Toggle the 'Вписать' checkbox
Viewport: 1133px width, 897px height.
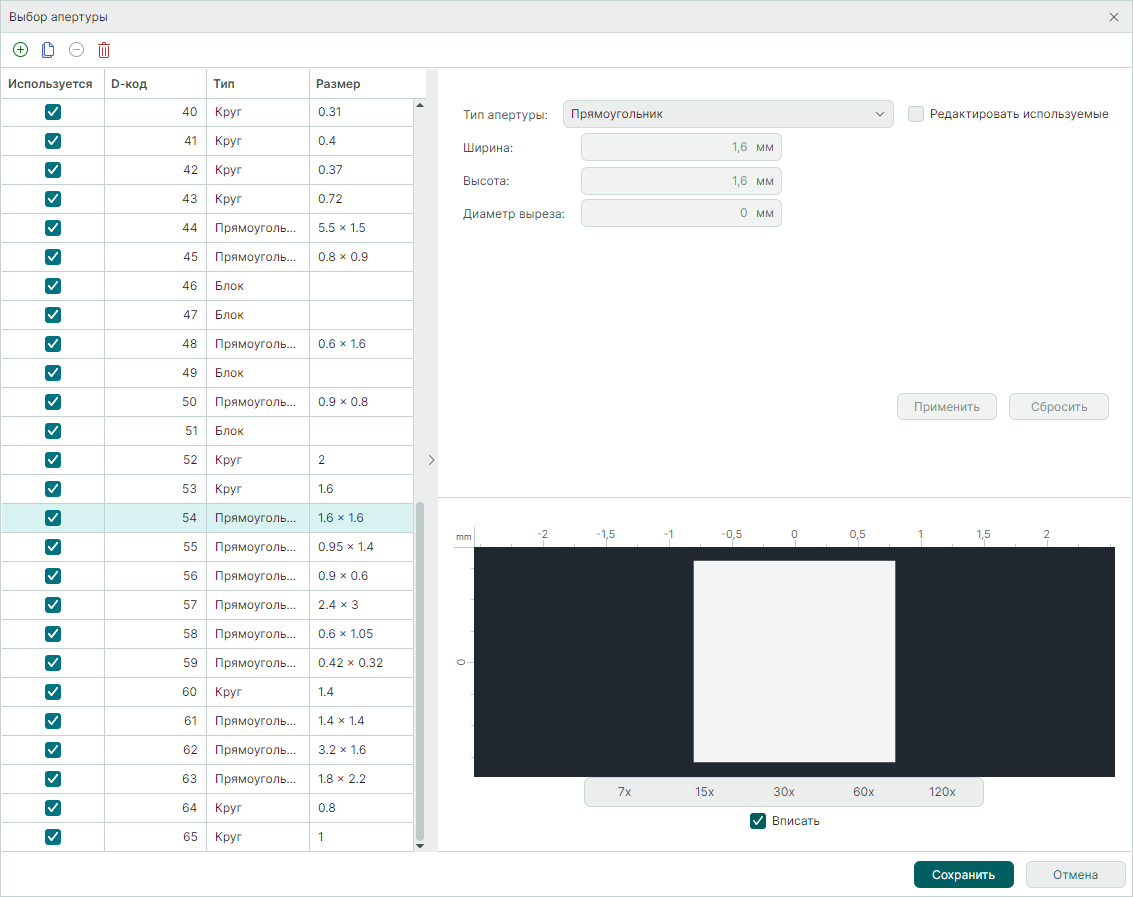pyautogui.click(x=758, y=821)
